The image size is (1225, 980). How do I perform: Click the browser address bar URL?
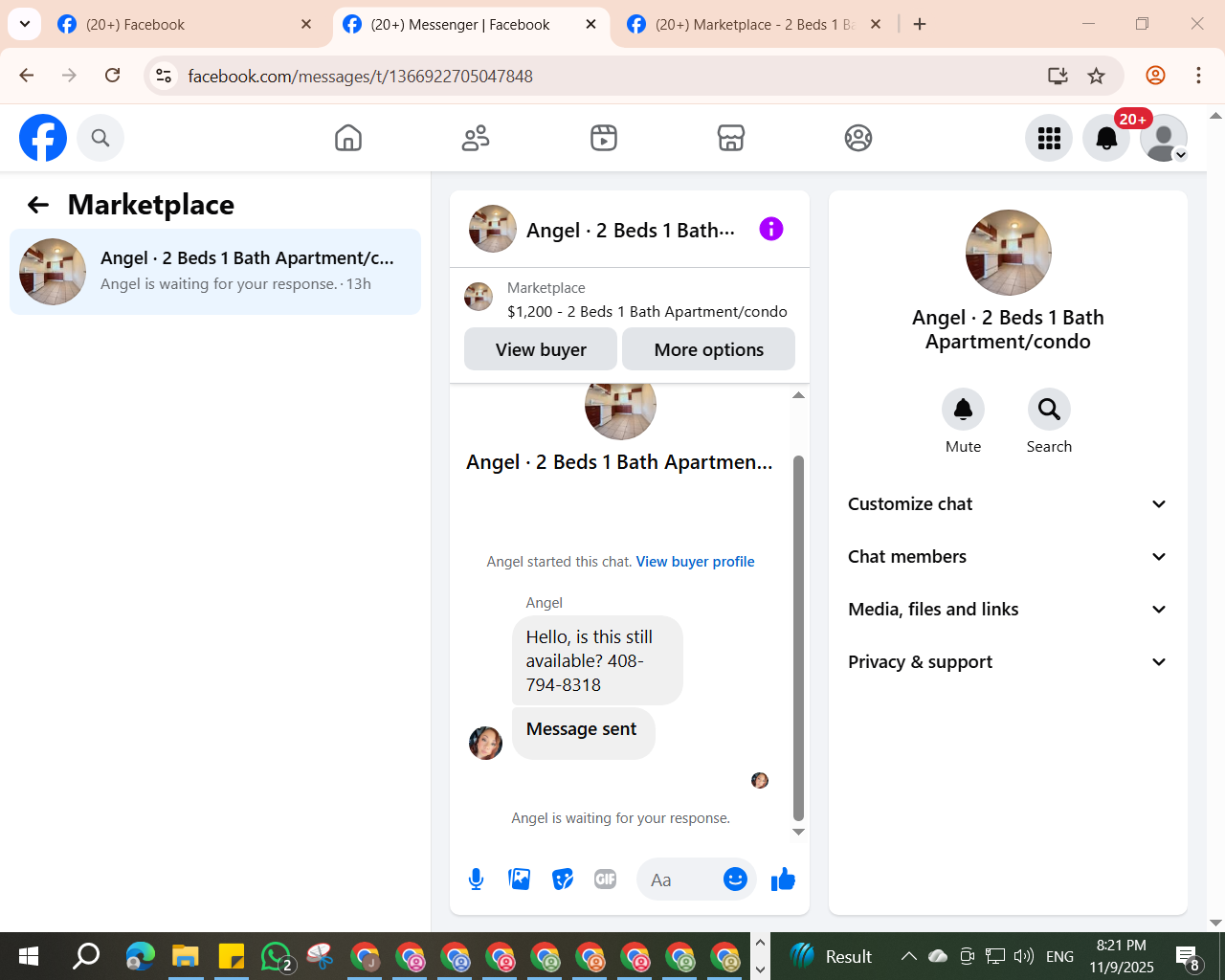tap(361, 76)
